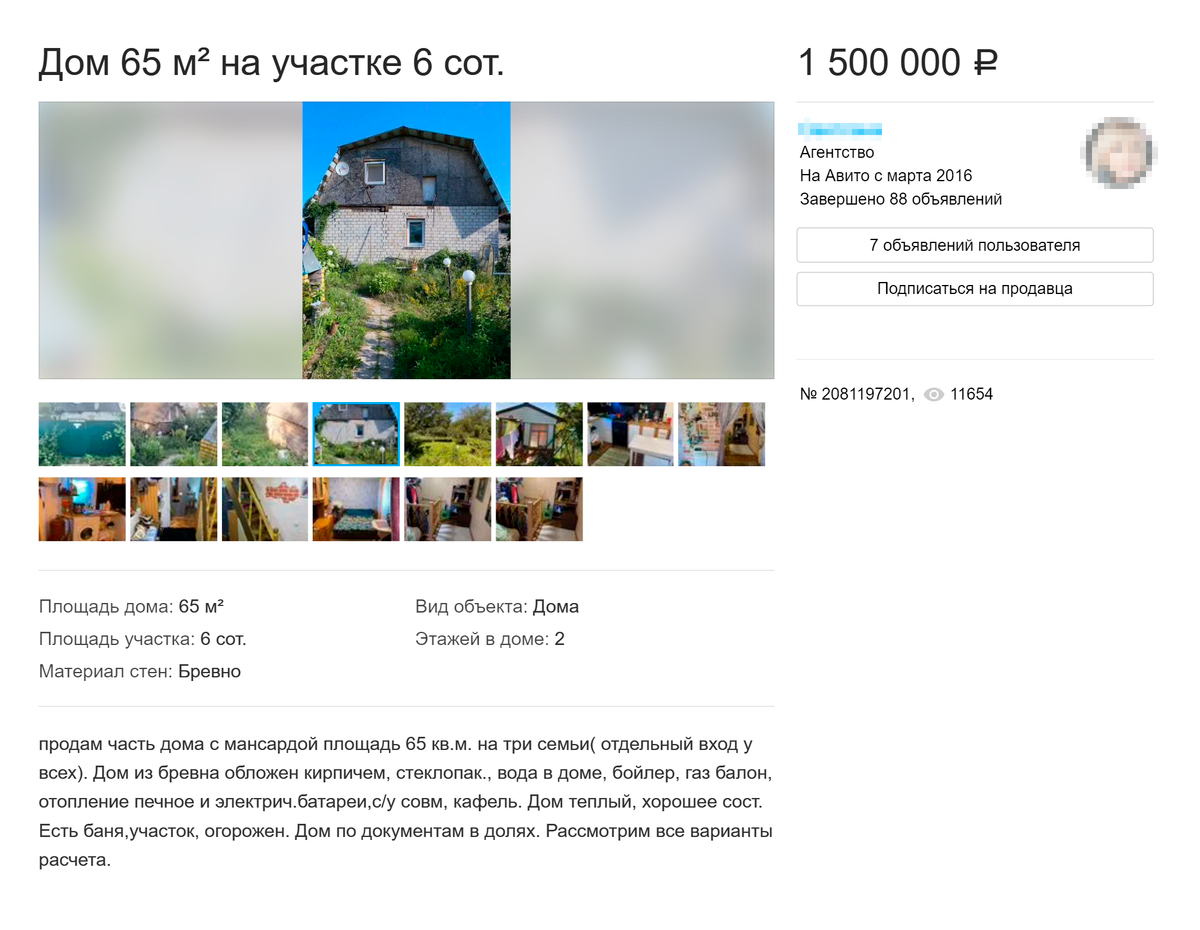Click 'Подписаться на продавца' button

pos(975,289)
